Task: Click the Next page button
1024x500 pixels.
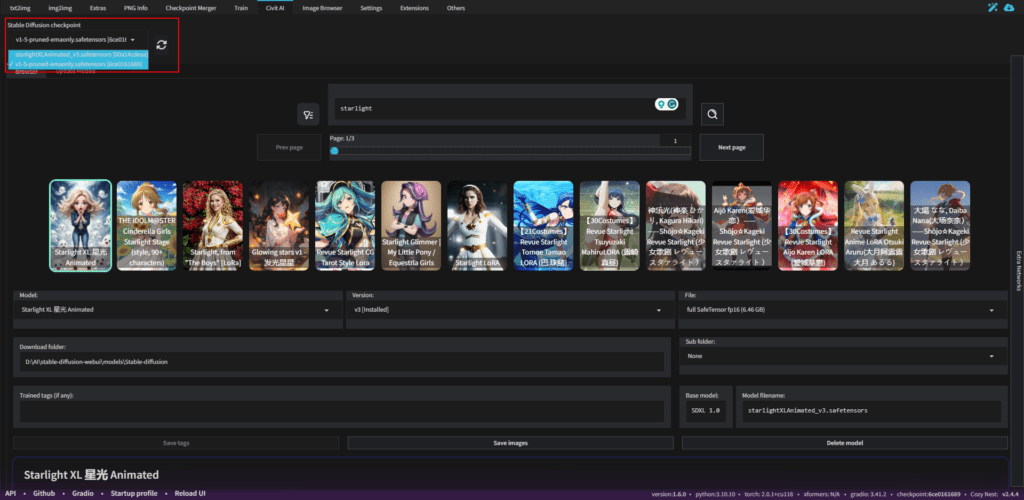Action: (731, 147)
